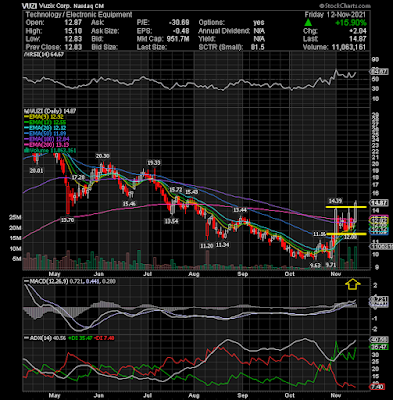Viewport: 393px width, 400px height.
Task: Click the Options value yes
Action: [259, 23]
